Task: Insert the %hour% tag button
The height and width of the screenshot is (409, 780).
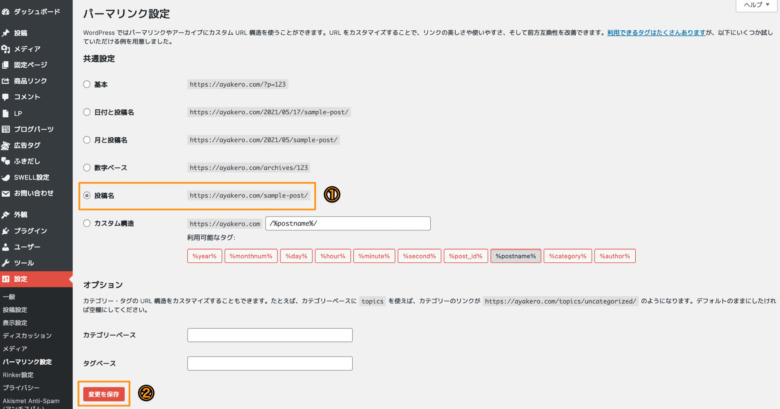Action: click(333, 256)
